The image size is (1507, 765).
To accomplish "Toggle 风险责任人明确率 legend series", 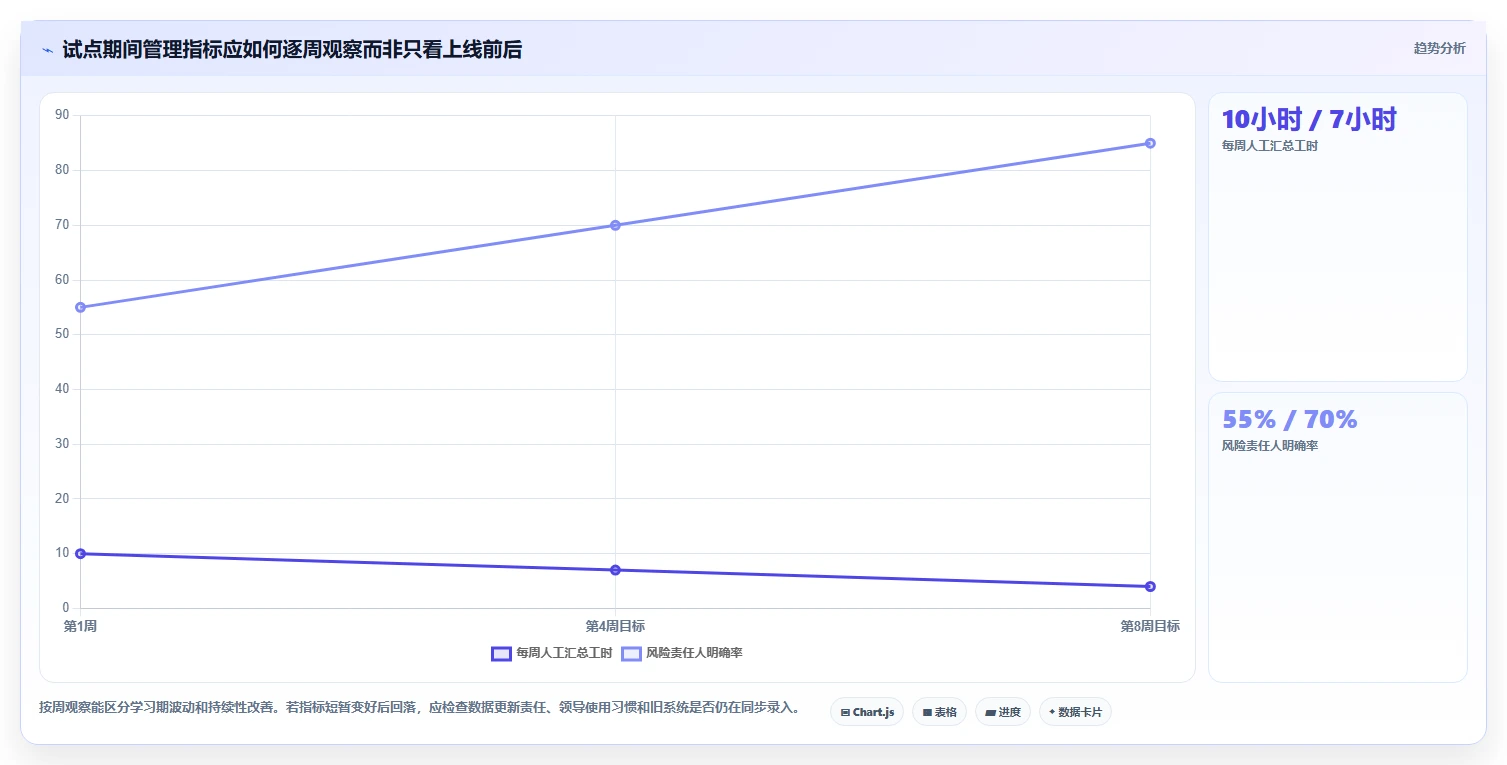I will click(x=681, y=653).
